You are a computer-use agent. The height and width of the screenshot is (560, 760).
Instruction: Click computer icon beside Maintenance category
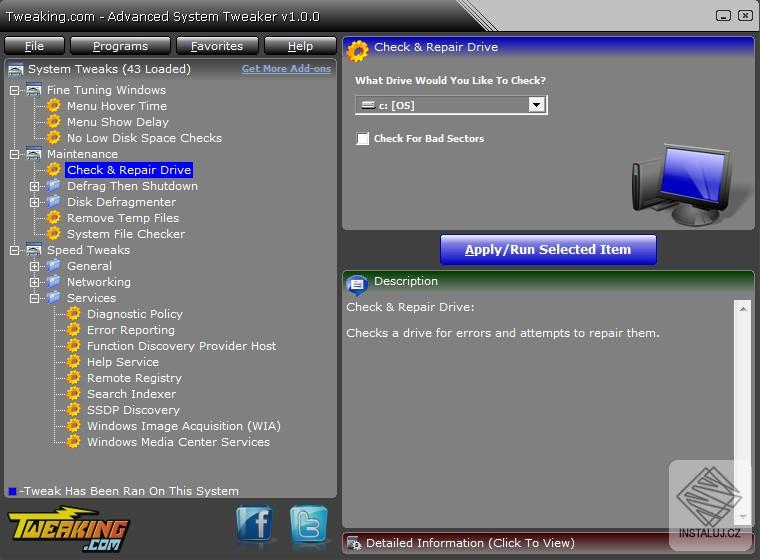(33, 154)
